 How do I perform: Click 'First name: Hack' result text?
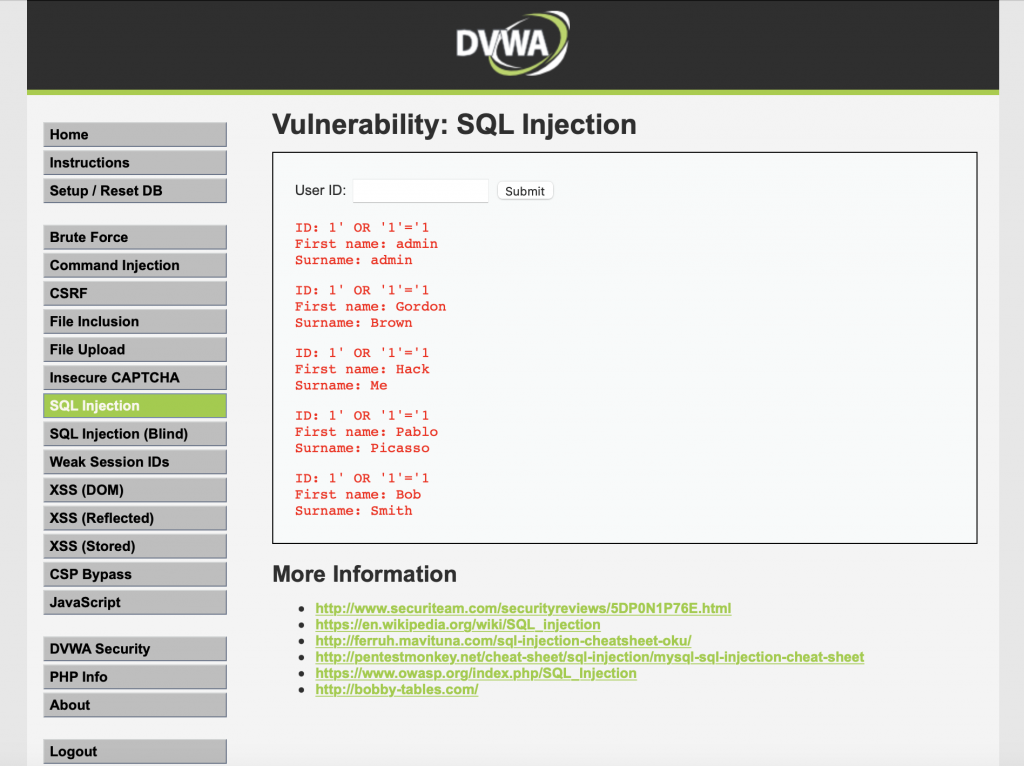pos(362,369)
